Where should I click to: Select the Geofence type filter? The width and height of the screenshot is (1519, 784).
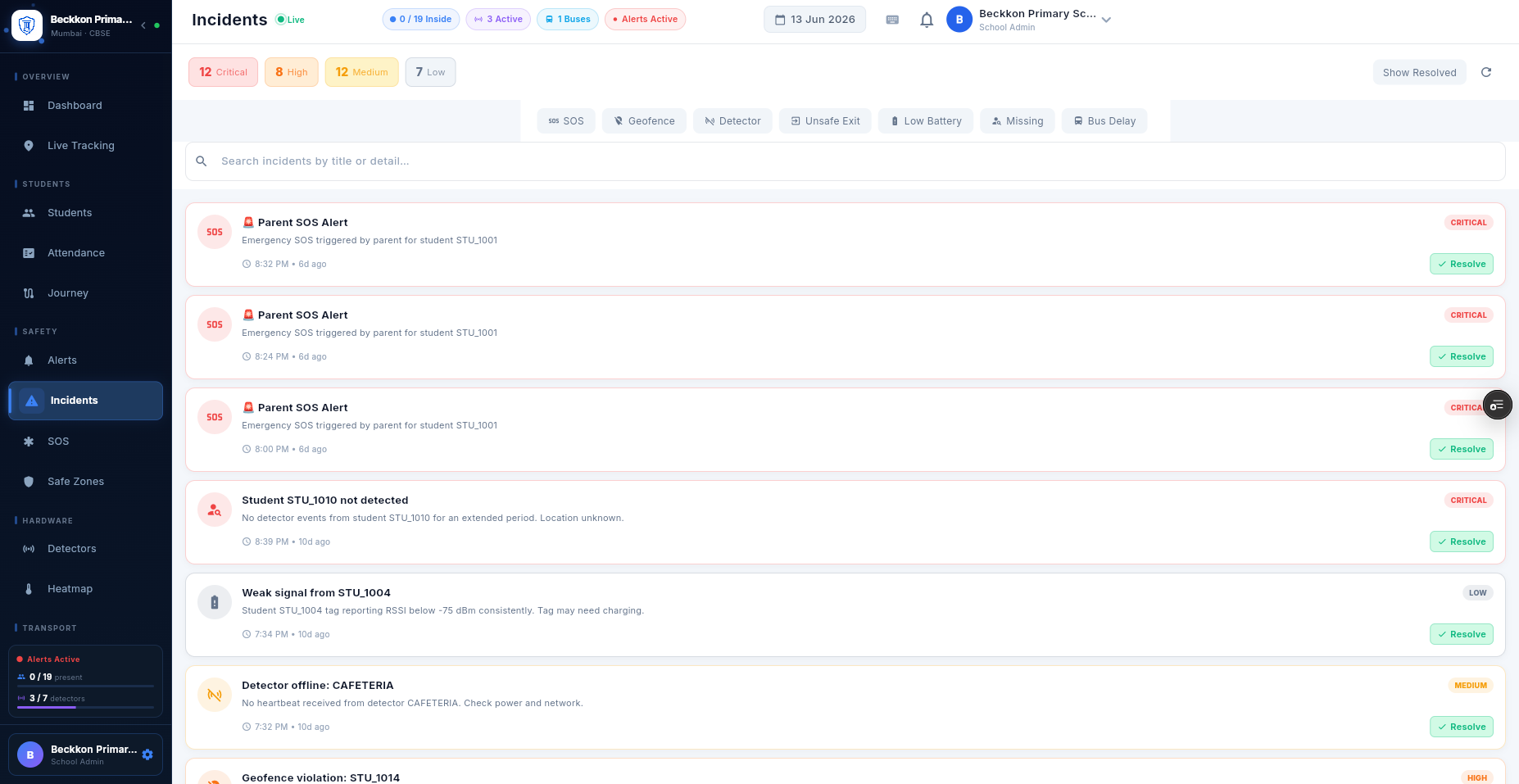pyautogui.click(x=644, y=121)
